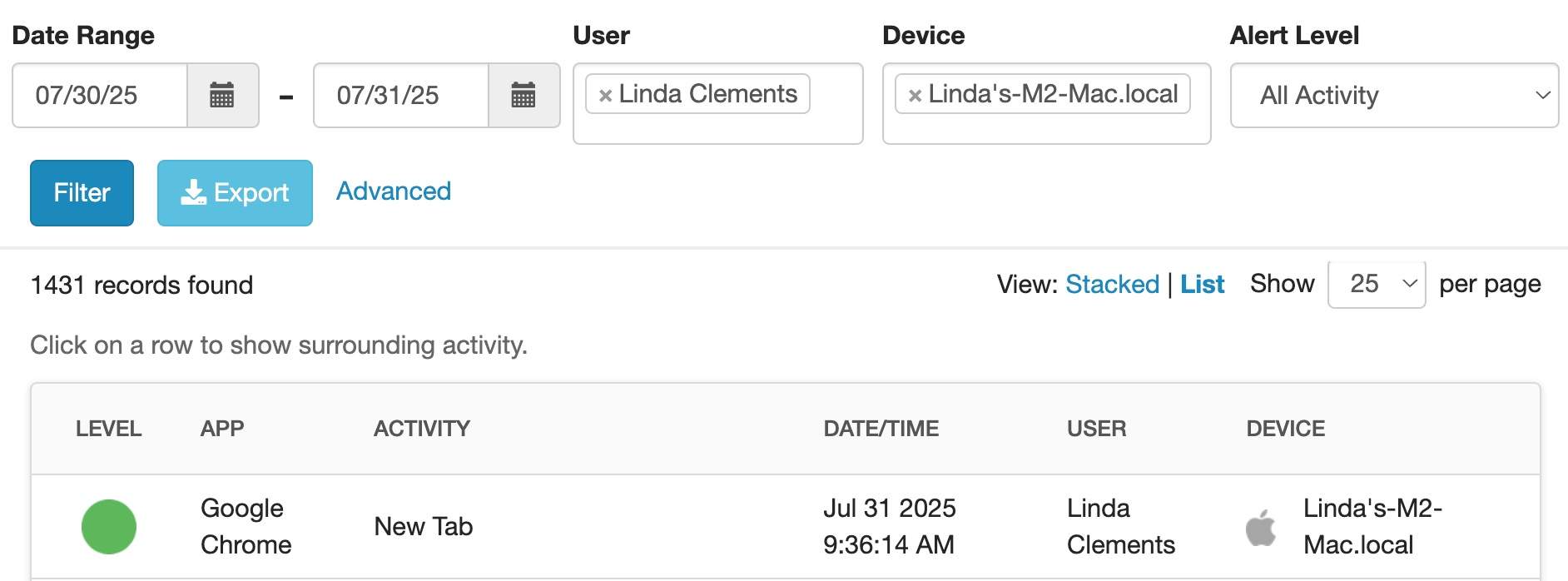1568x581 pixels.
Task: Open the Advanced filter options
Action: tap(394, 191)
